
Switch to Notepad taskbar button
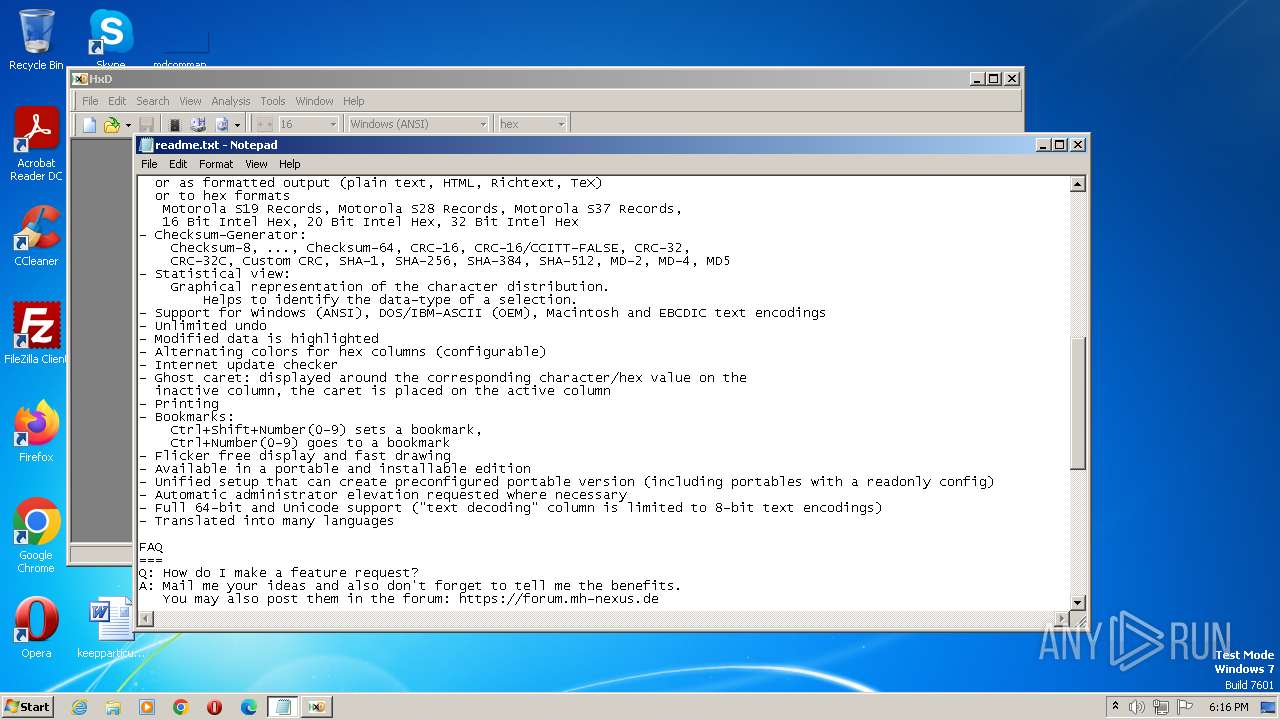283,707
